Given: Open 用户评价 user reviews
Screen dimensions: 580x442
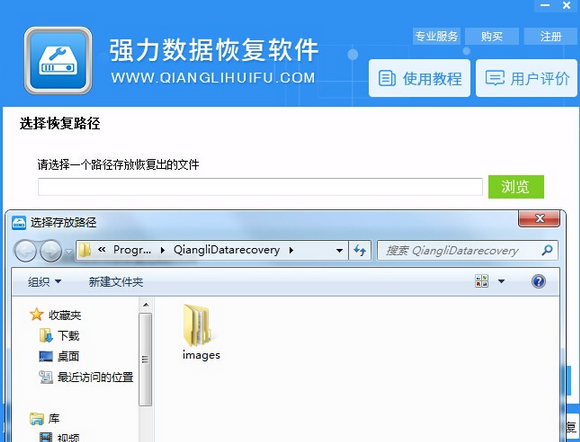Looking at the screenshot, I should click(526, 78).
